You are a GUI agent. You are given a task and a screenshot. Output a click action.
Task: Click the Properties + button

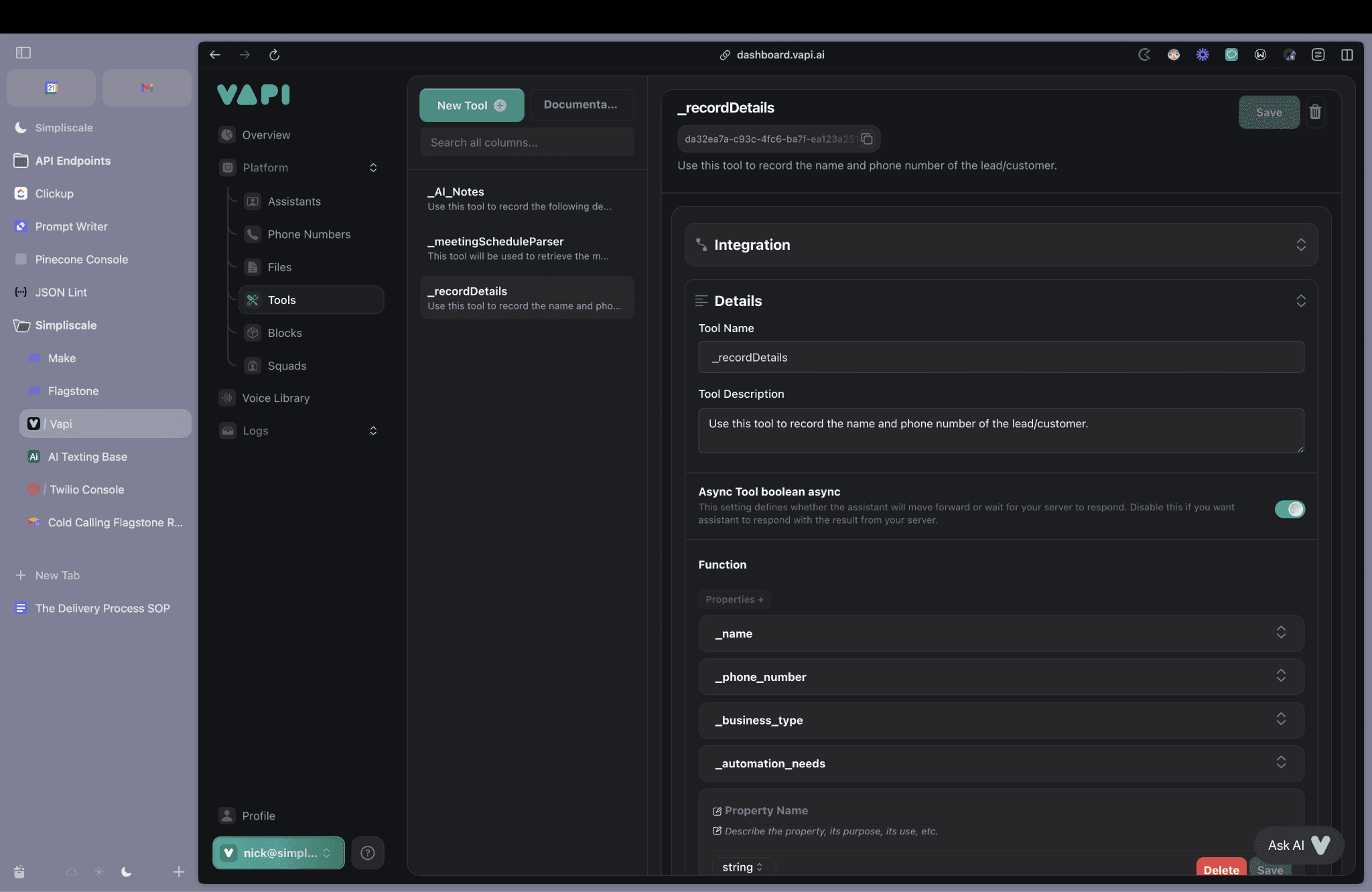pyautogui.click(x=734, y=599)
